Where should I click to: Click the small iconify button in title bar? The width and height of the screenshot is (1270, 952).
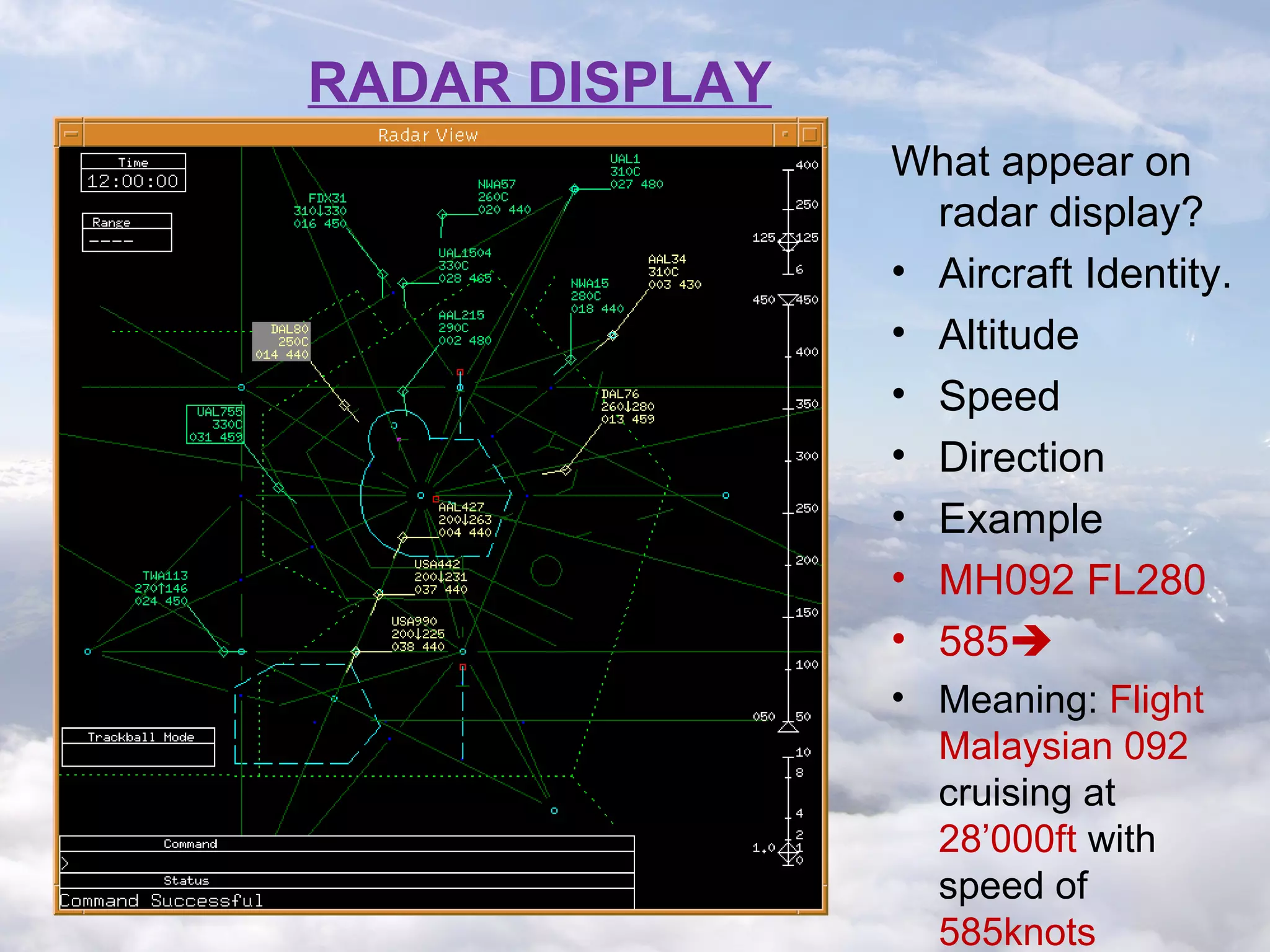point(785,134)
